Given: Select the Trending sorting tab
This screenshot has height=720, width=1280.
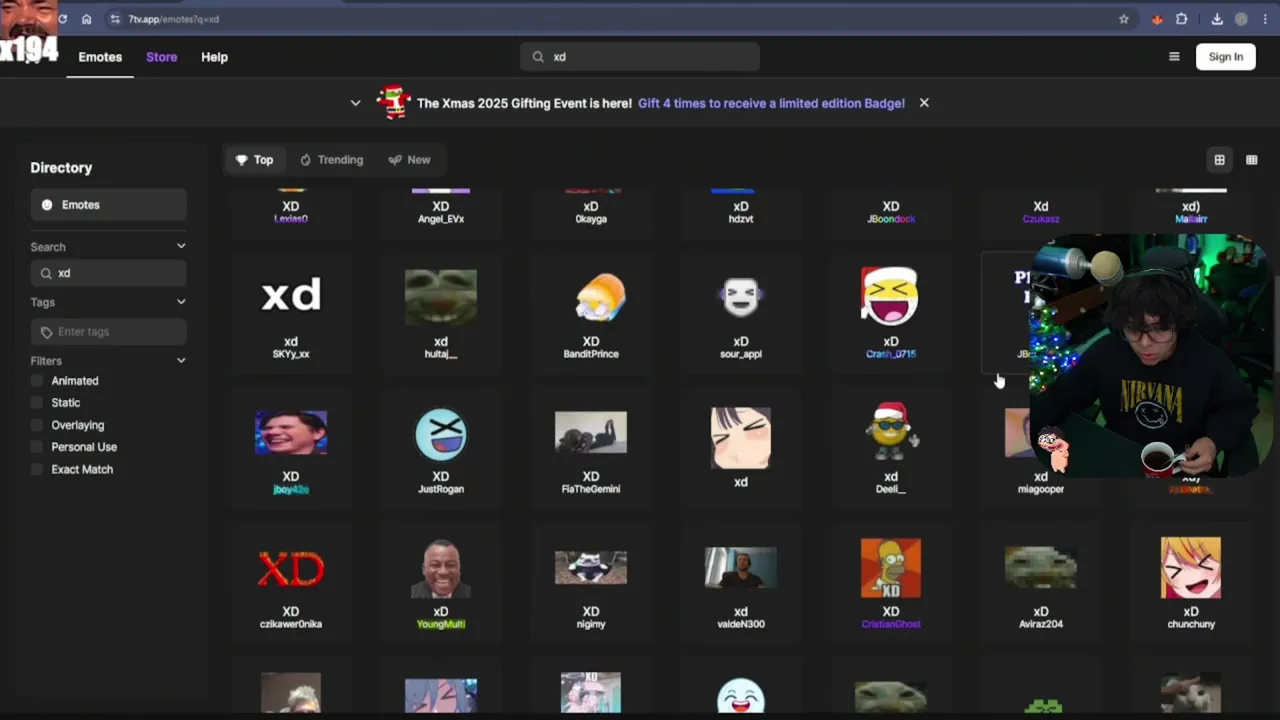Looking at the screenshot, I should tap(331, 160).
